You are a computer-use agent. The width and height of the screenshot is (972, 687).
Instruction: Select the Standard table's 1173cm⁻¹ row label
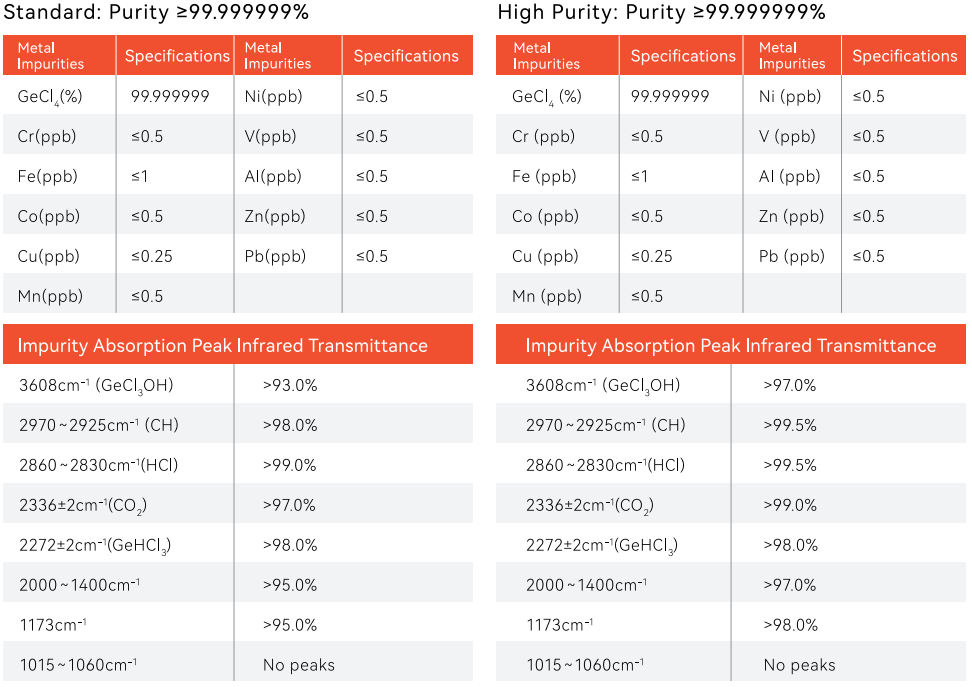coord(52,625)
